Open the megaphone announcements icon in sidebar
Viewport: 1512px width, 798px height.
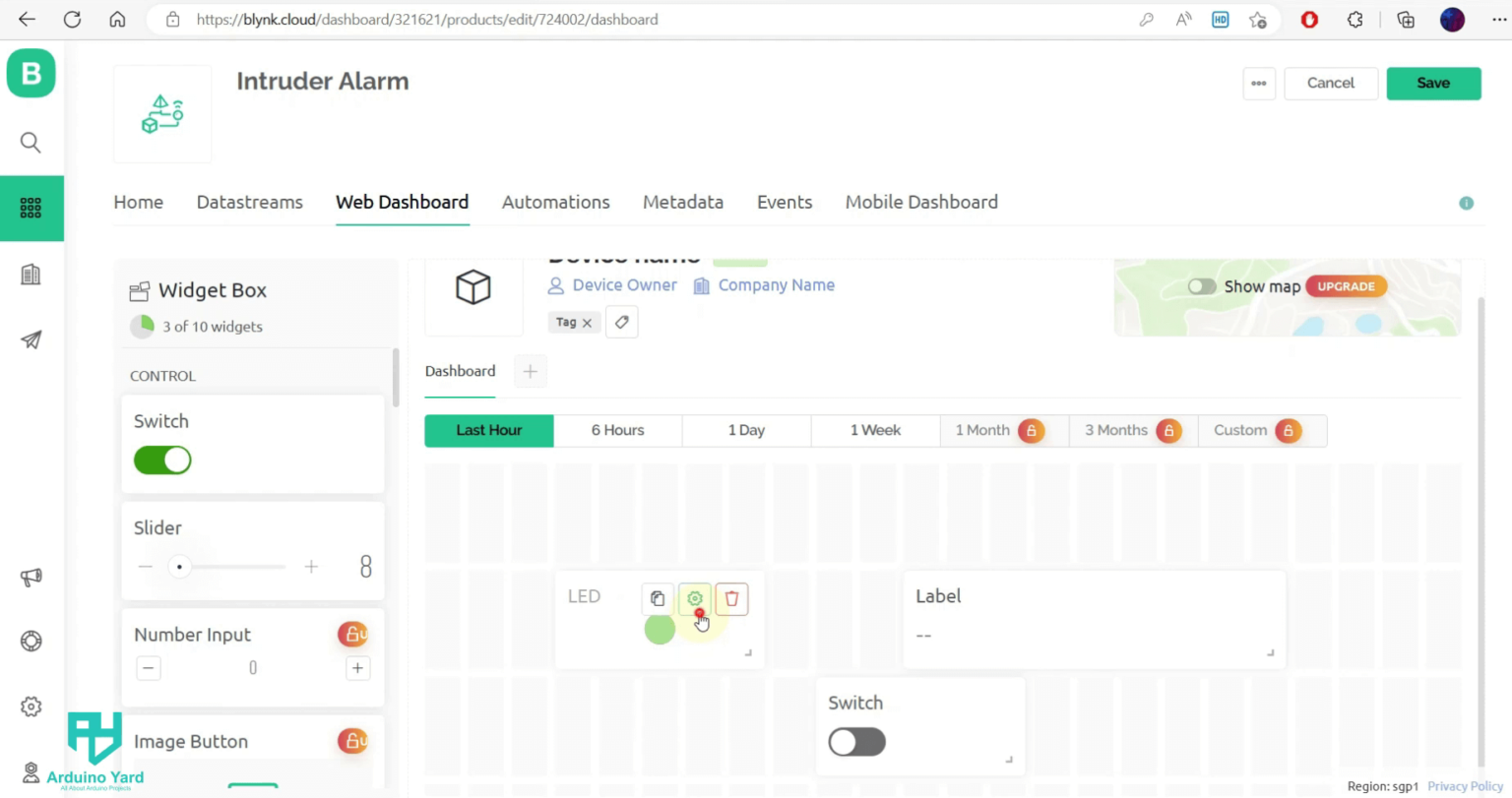click(31, 578)
